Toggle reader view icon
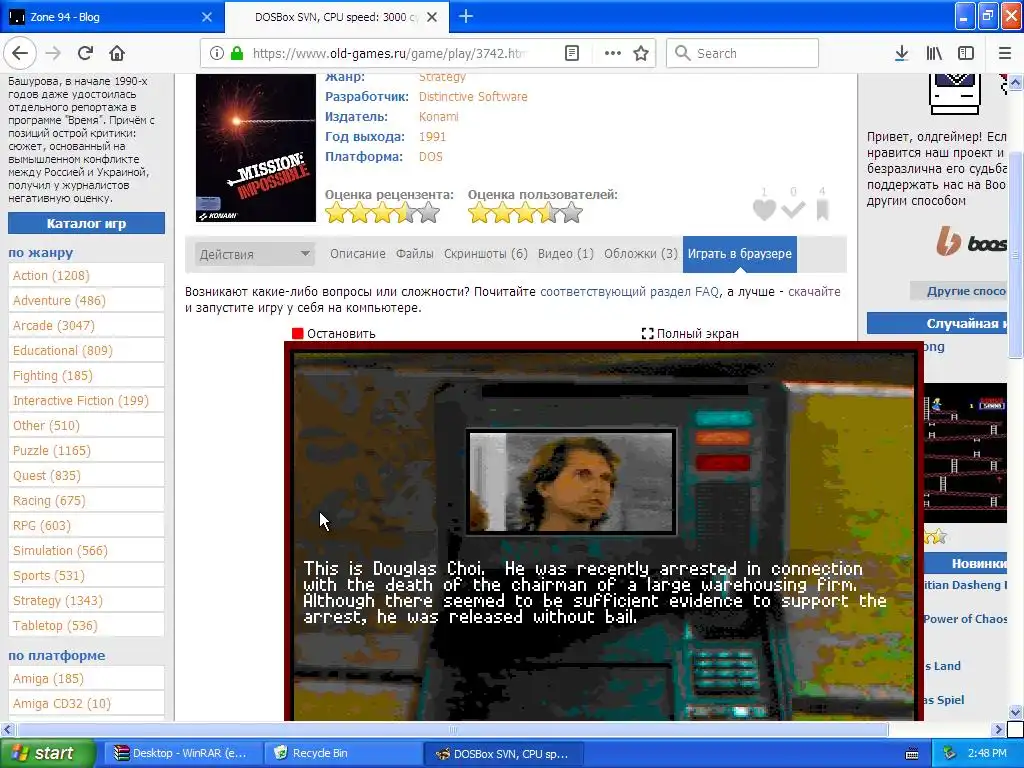Image resolution: width=1024 pixels, height=768 pixels. click(571, 53)
